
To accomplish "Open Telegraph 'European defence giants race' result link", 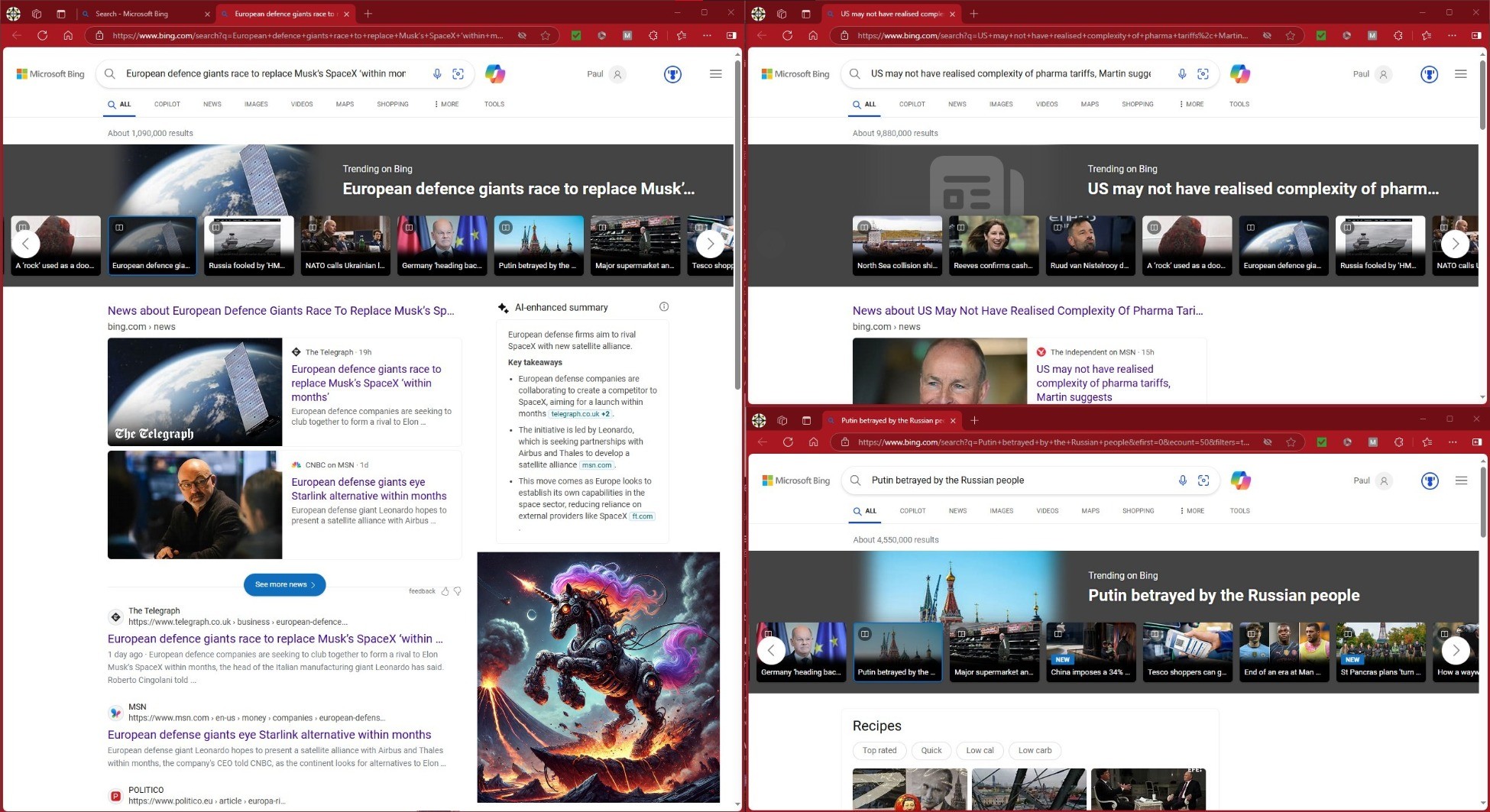I will click(x=275, y=639).
